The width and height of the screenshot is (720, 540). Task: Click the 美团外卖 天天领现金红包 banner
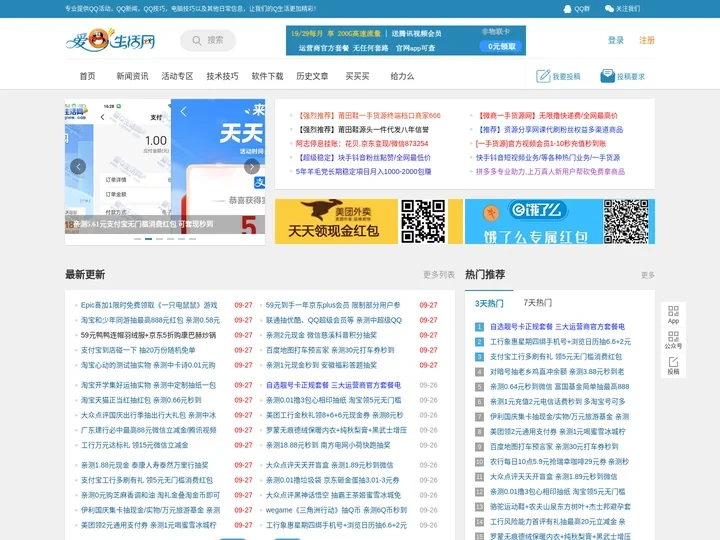point(369,221)
